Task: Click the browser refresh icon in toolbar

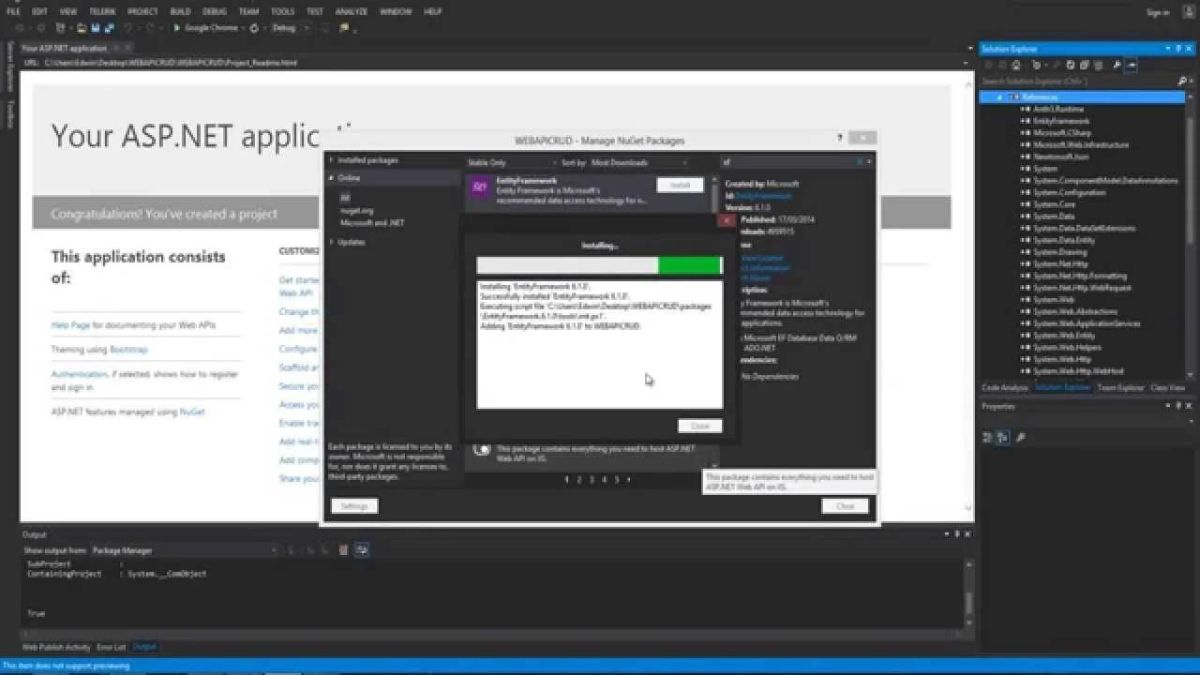Action: 255,28
